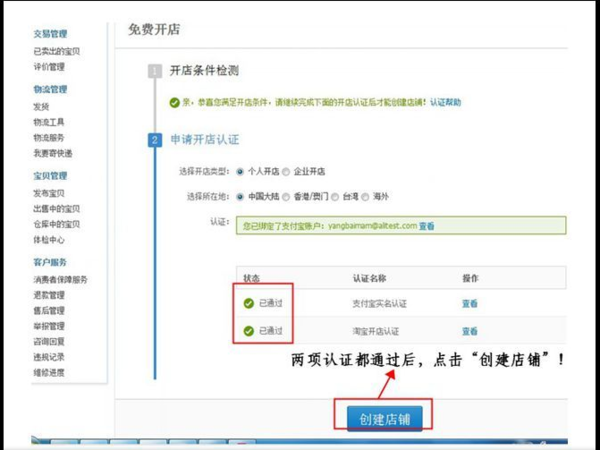Click 查看 for 淘宝开店认证 row
This screenshot has width=600, height=450.
[470, 331]
